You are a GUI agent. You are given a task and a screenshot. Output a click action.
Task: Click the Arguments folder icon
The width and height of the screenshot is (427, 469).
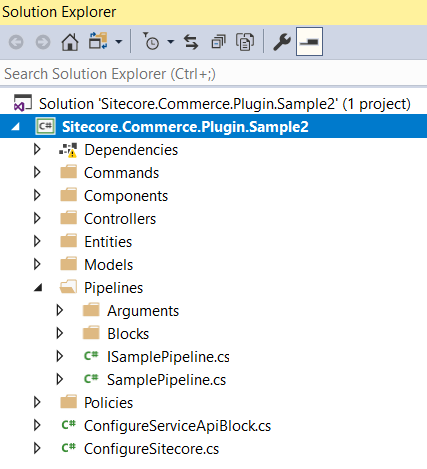tap(91, 310)
